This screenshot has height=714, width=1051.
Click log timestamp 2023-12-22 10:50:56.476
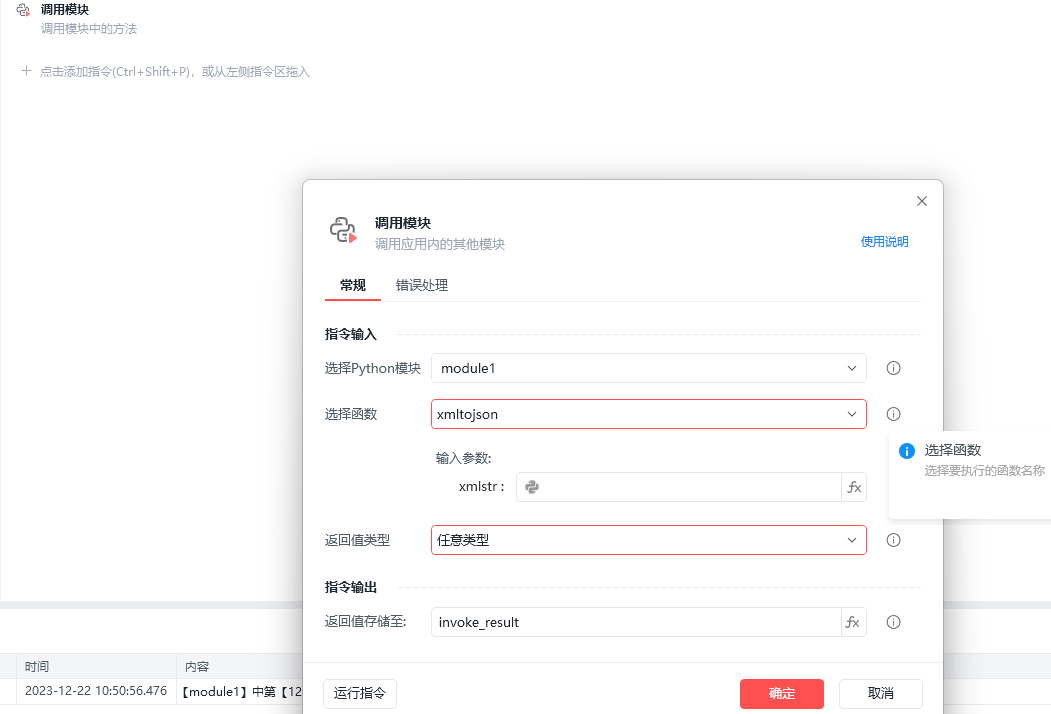[96, 691]
